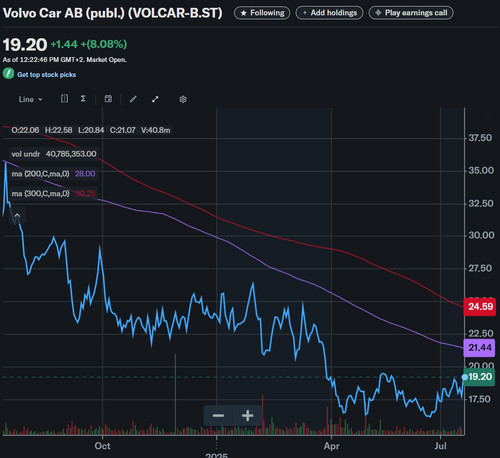Click the 27.50 price axis label
This screenshot has height=458, width=500.
[x=480, y=268]
